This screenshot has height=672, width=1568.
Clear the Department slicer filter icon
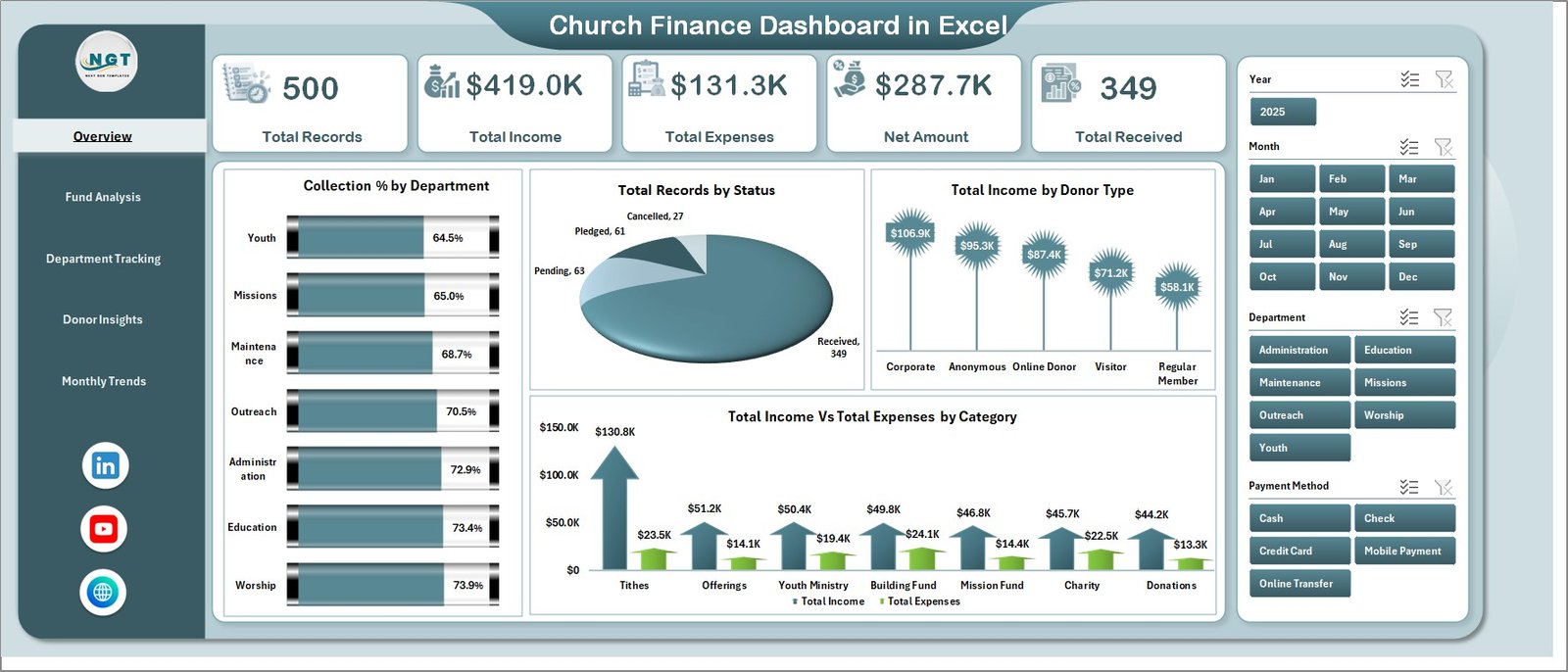(1444, 317)
